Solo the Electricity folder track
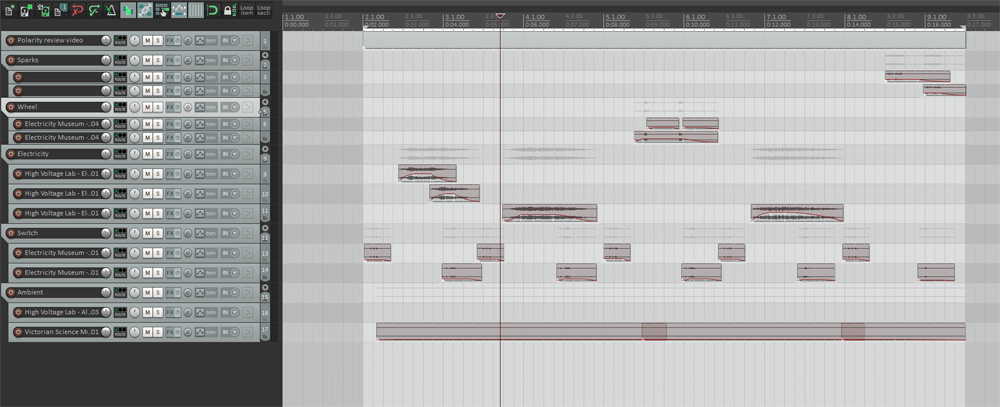Screen dimensions: 1000x407 coord(158,154)
